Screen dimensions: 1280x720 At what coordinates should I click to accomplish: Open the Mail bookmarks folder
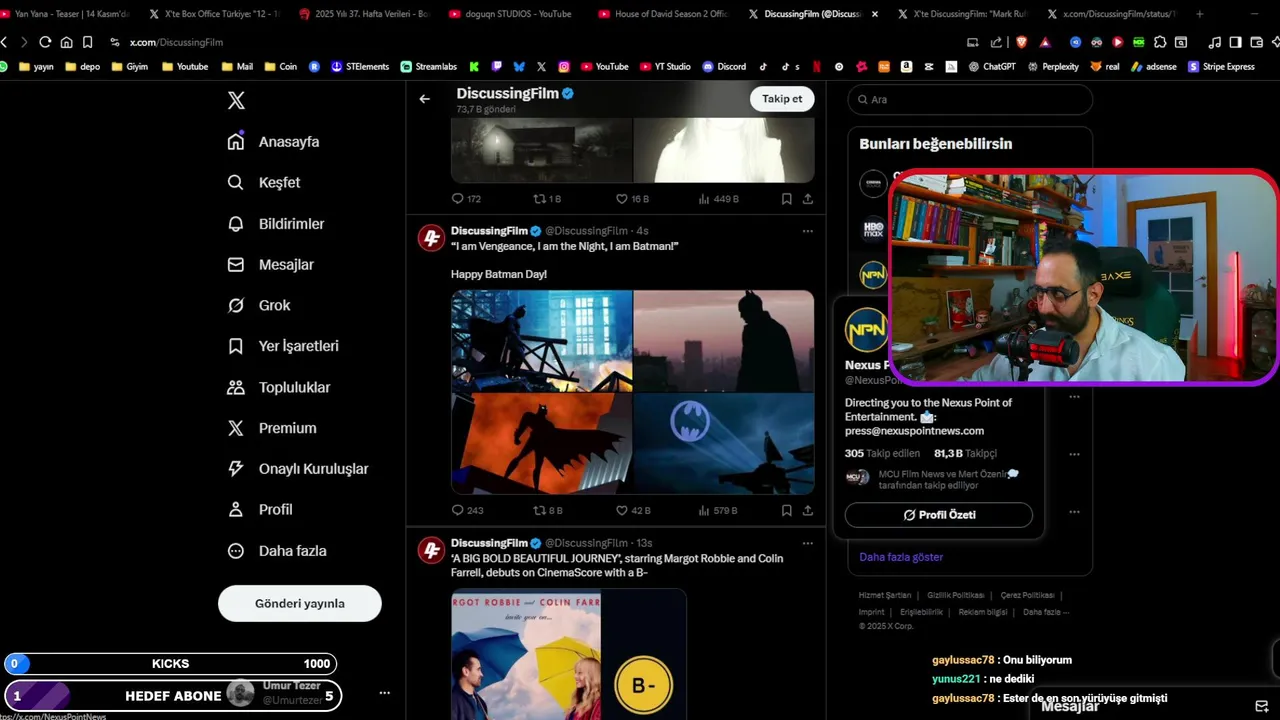coord(237,67)
